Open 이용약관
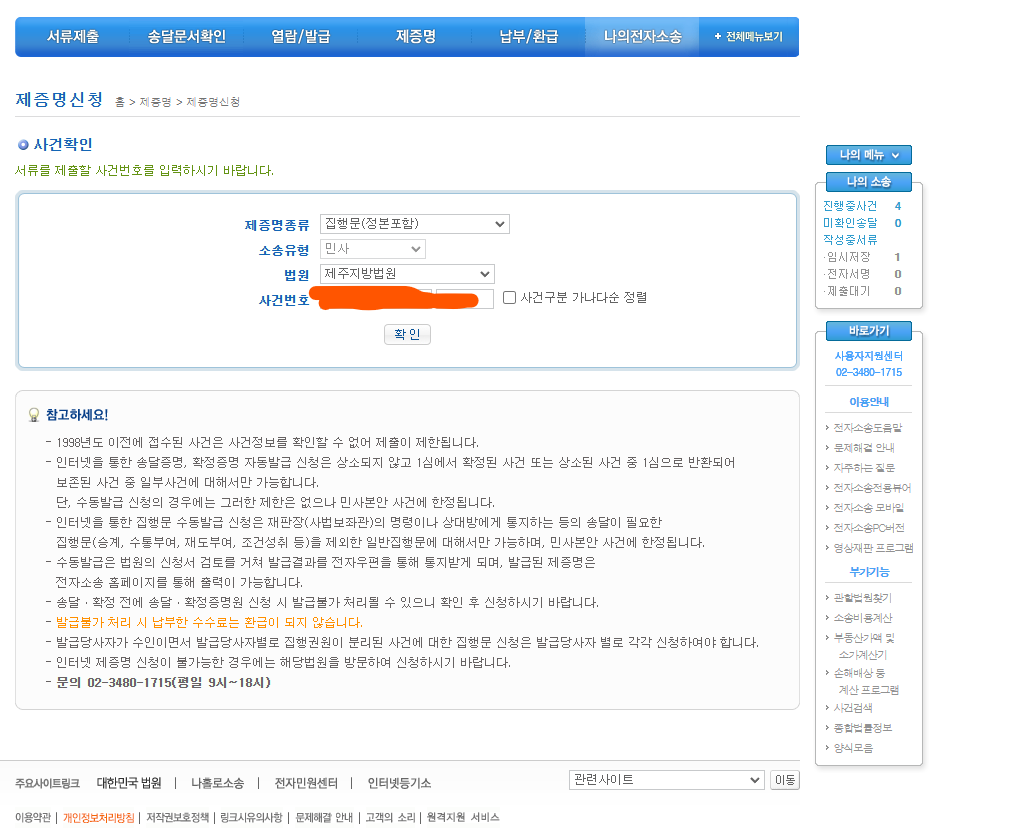1011x828 pixels. pyautogui.click(x=33, y=818)
